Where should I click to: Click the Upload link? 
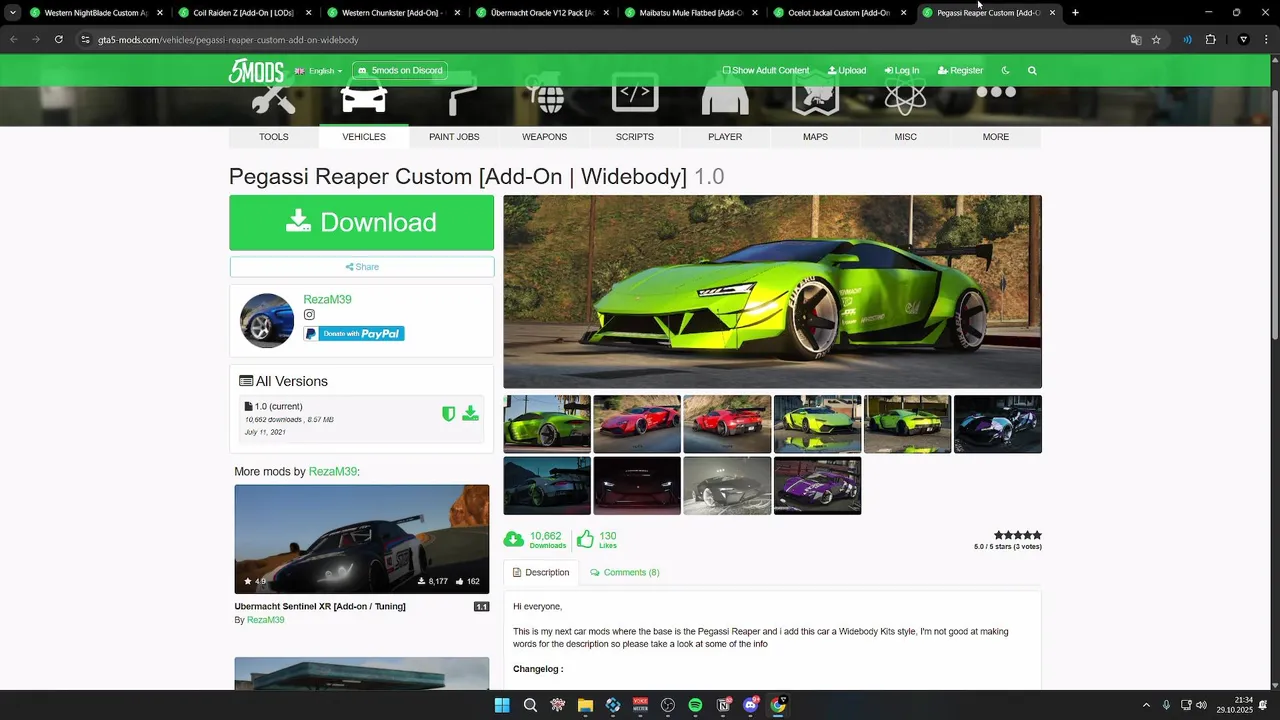pyautogui.click(x=847, y=70)
